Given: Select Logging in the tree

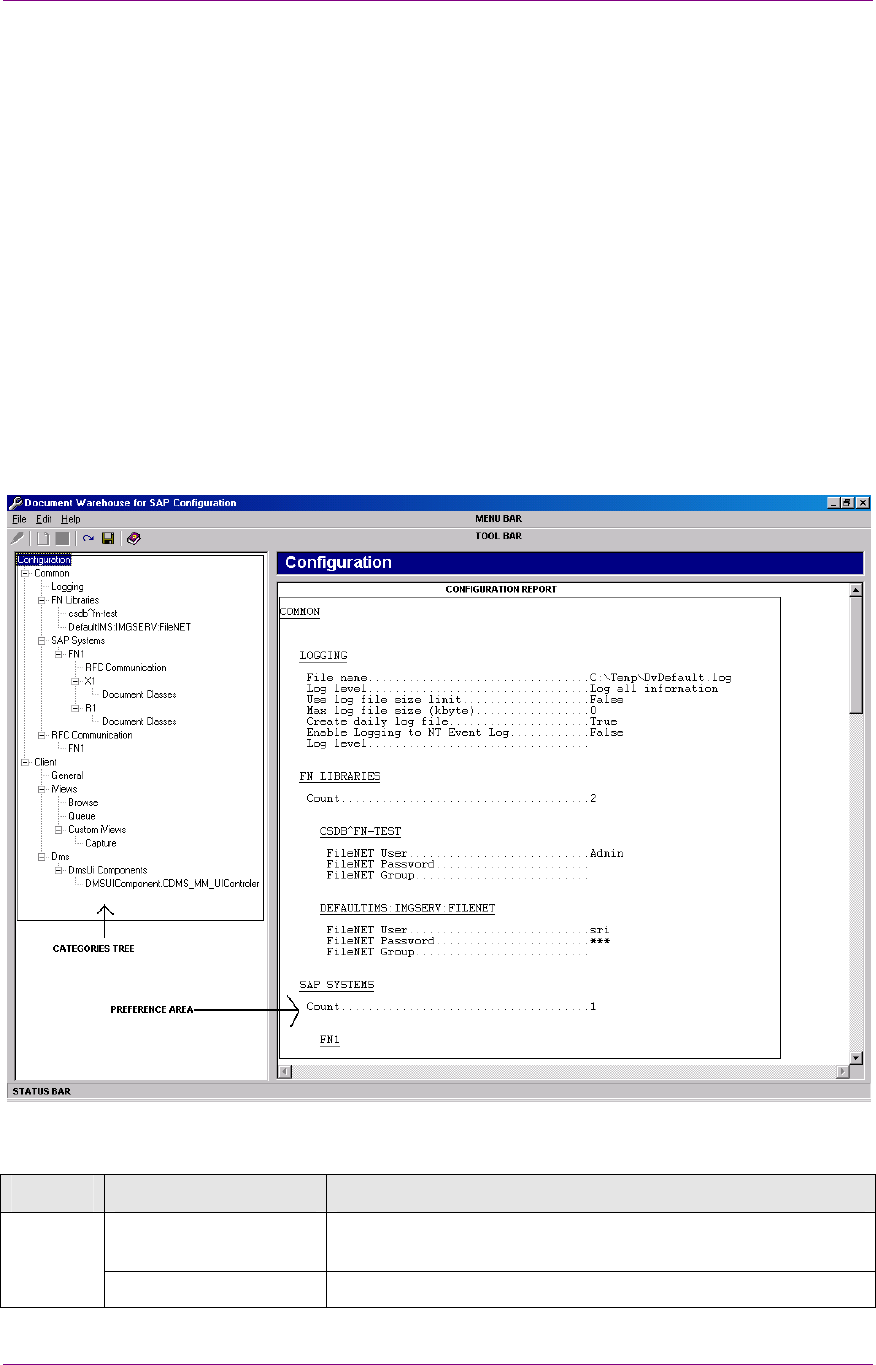Looking at the screenshot, I should (x=67, y=587).
